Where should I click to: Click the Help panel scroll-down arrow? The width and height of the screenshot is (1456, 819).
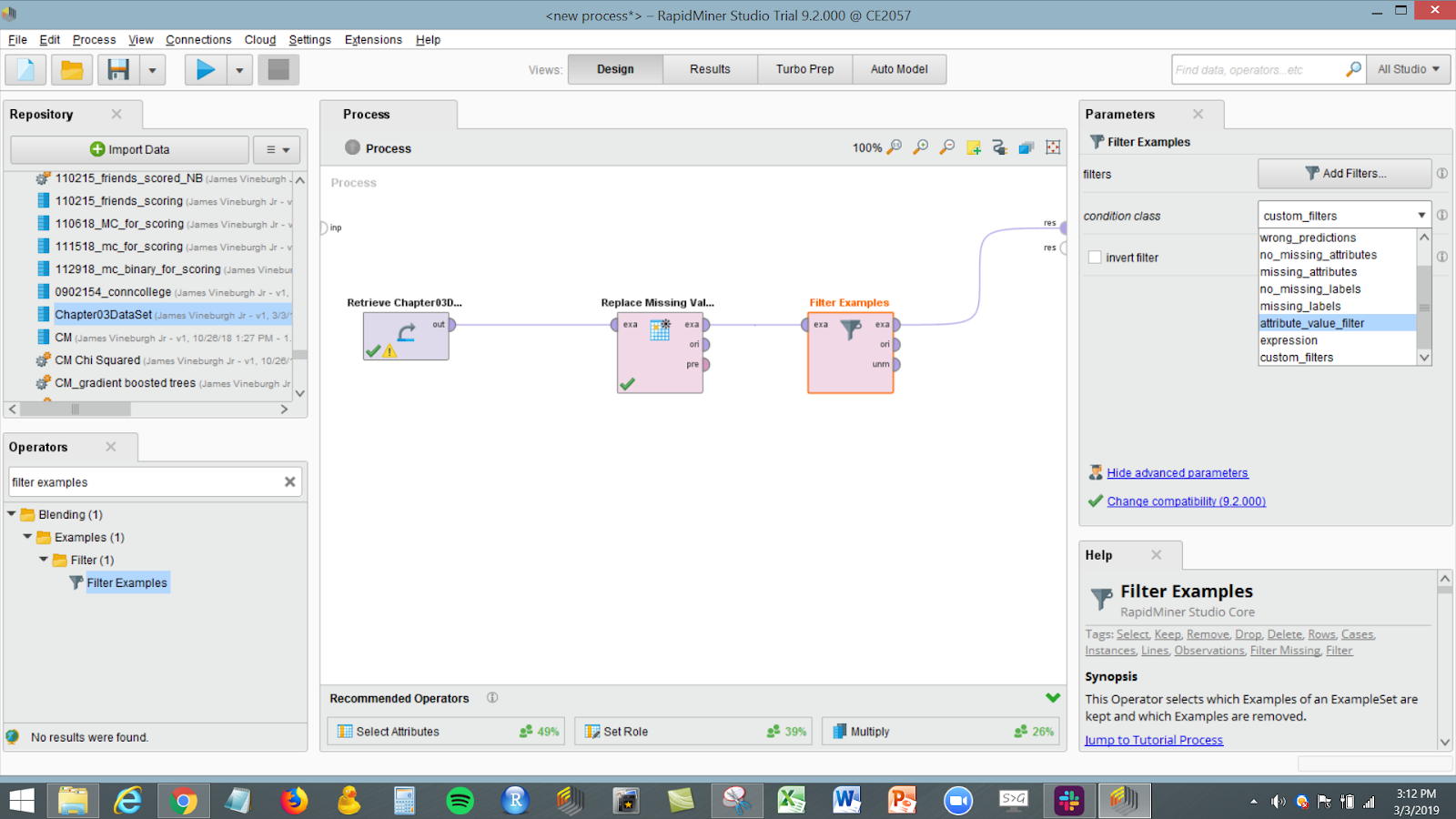[x=1444, y=742]
